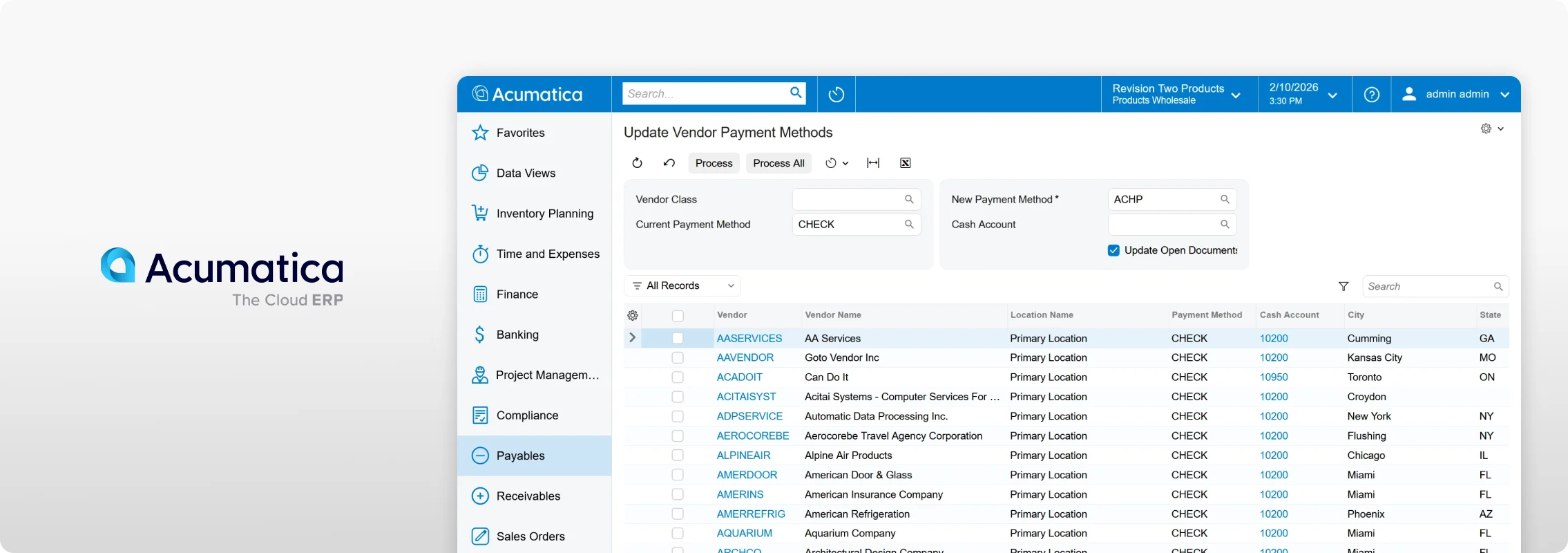Viewport: 1568px width, 553px height.
Task: Click the Time and Expenses stopwatch icon
Action: point(480,254)
